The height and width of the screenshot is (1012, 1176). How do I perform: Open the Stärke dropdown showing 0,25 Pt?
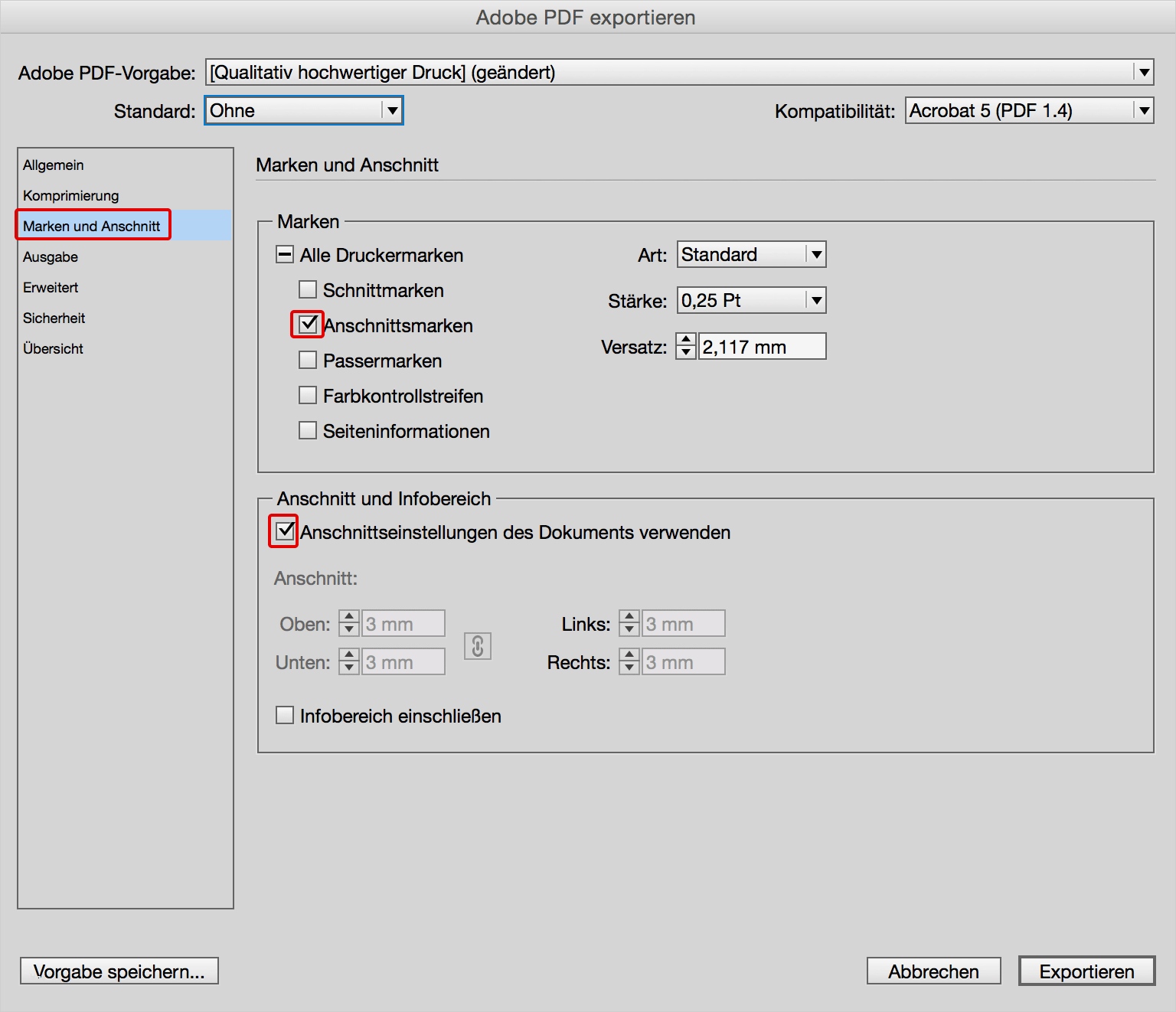815,300
